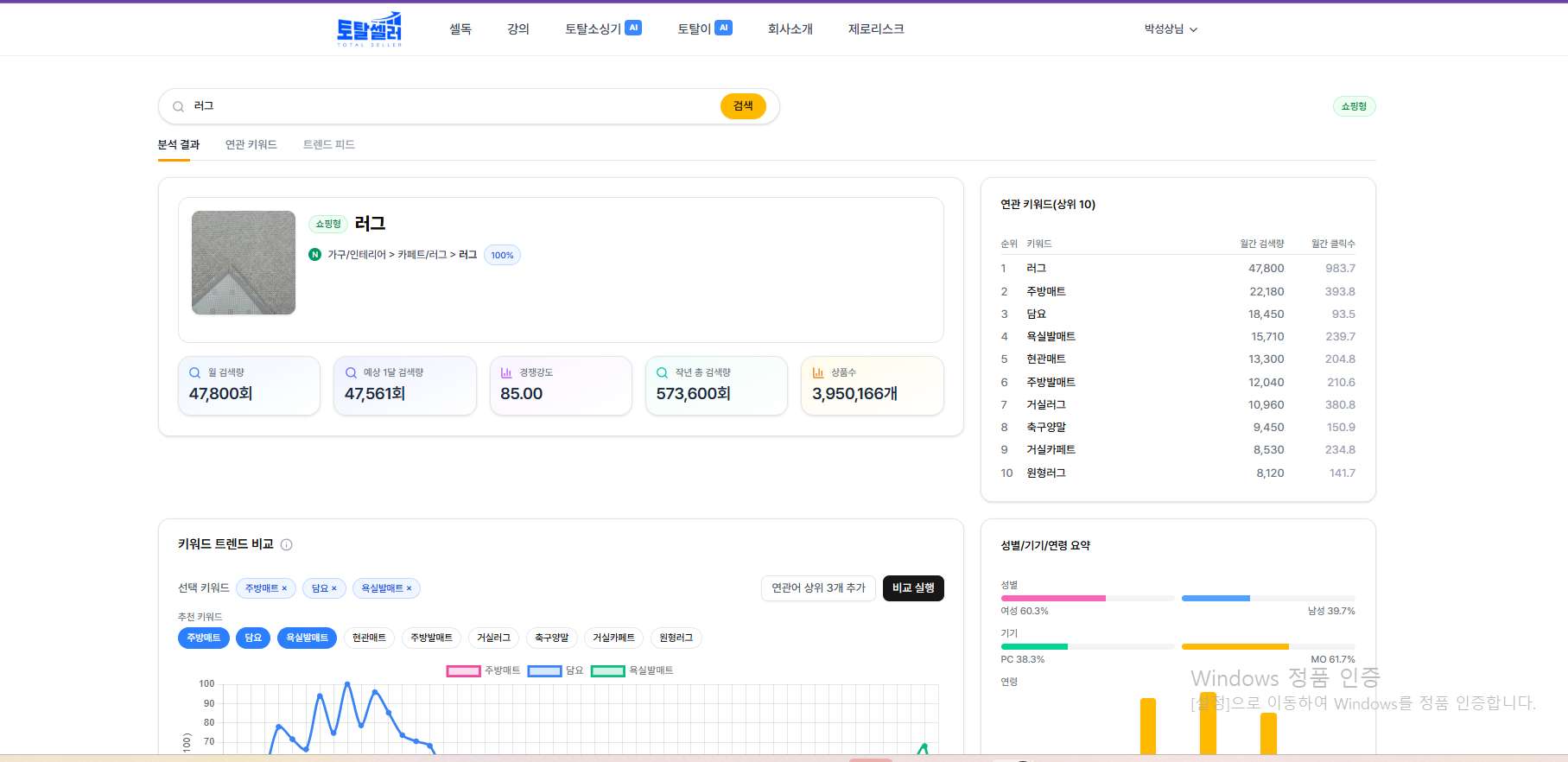Image resolution: width=1568 pixels, height=762 pixels.
Task: Remove the selected 담요 keyword chip
Action: 334,588
